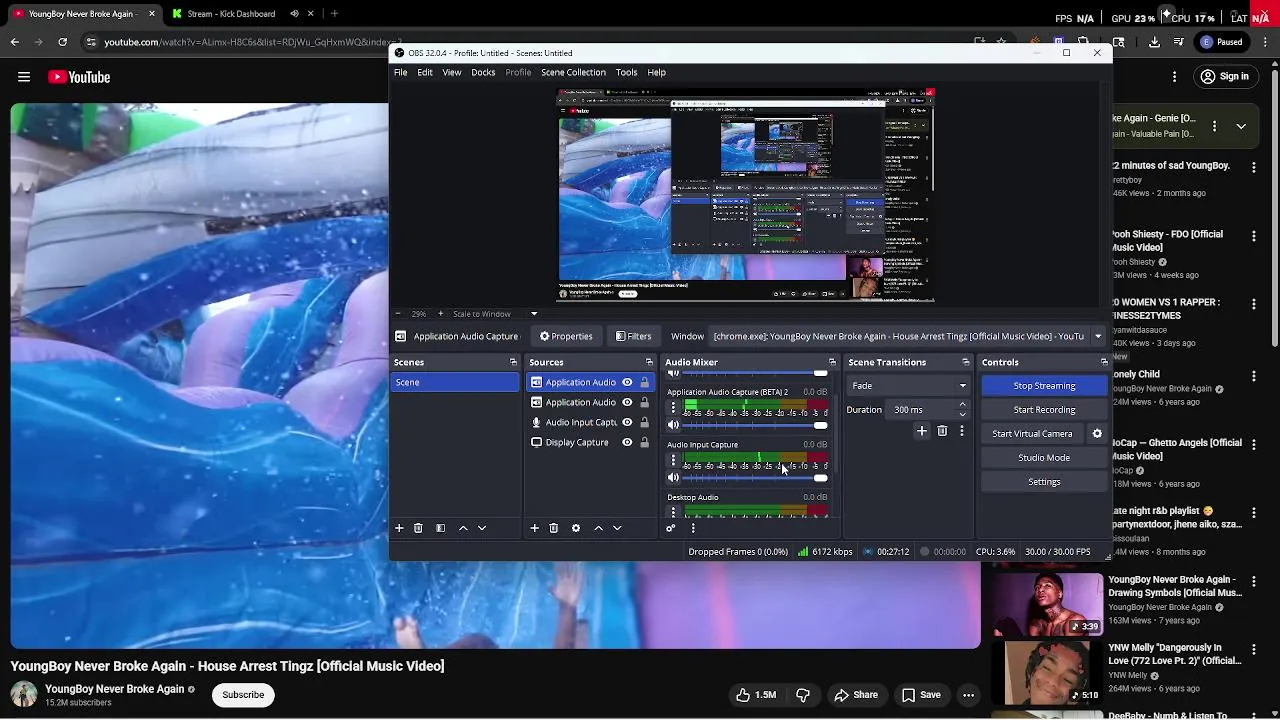The width and height of the screenshot is (1280, 720).
Task: Lock the first Application Audio source
Action: click(645, 382)
